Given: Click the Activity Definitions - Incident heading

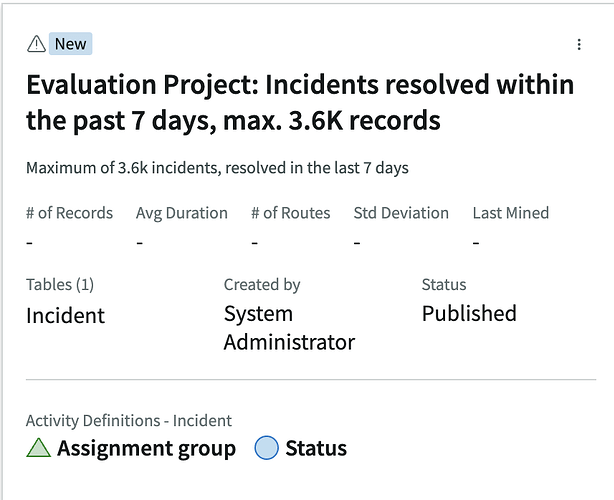Looking at the screenshot, I should click(128, 421).
